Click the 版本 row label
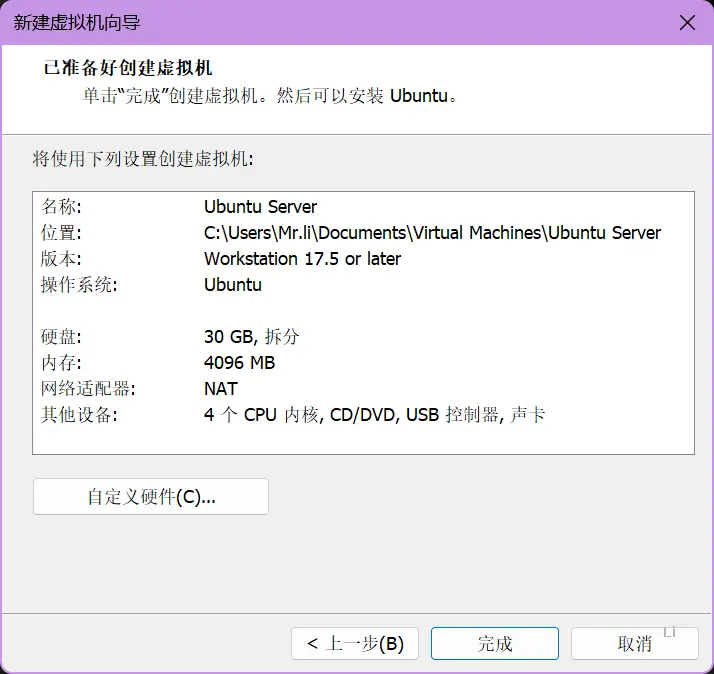The height and width of the screenshot is (674, 714). coord(61,259)
